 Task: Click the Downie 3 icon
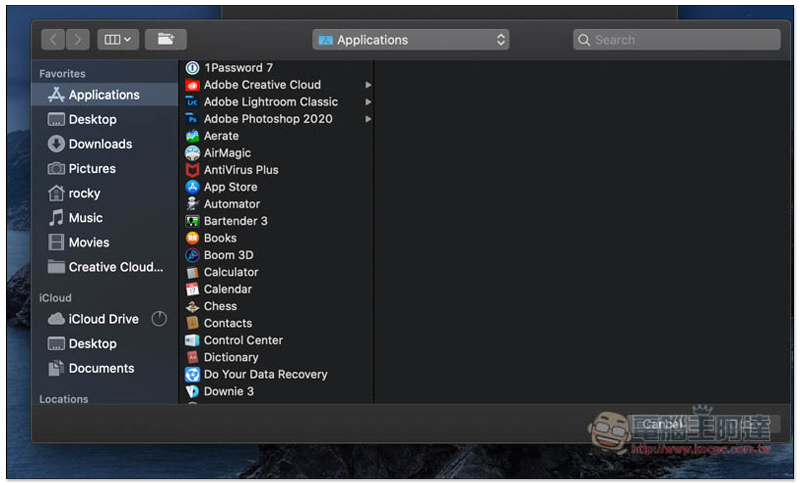coord(192,392)
